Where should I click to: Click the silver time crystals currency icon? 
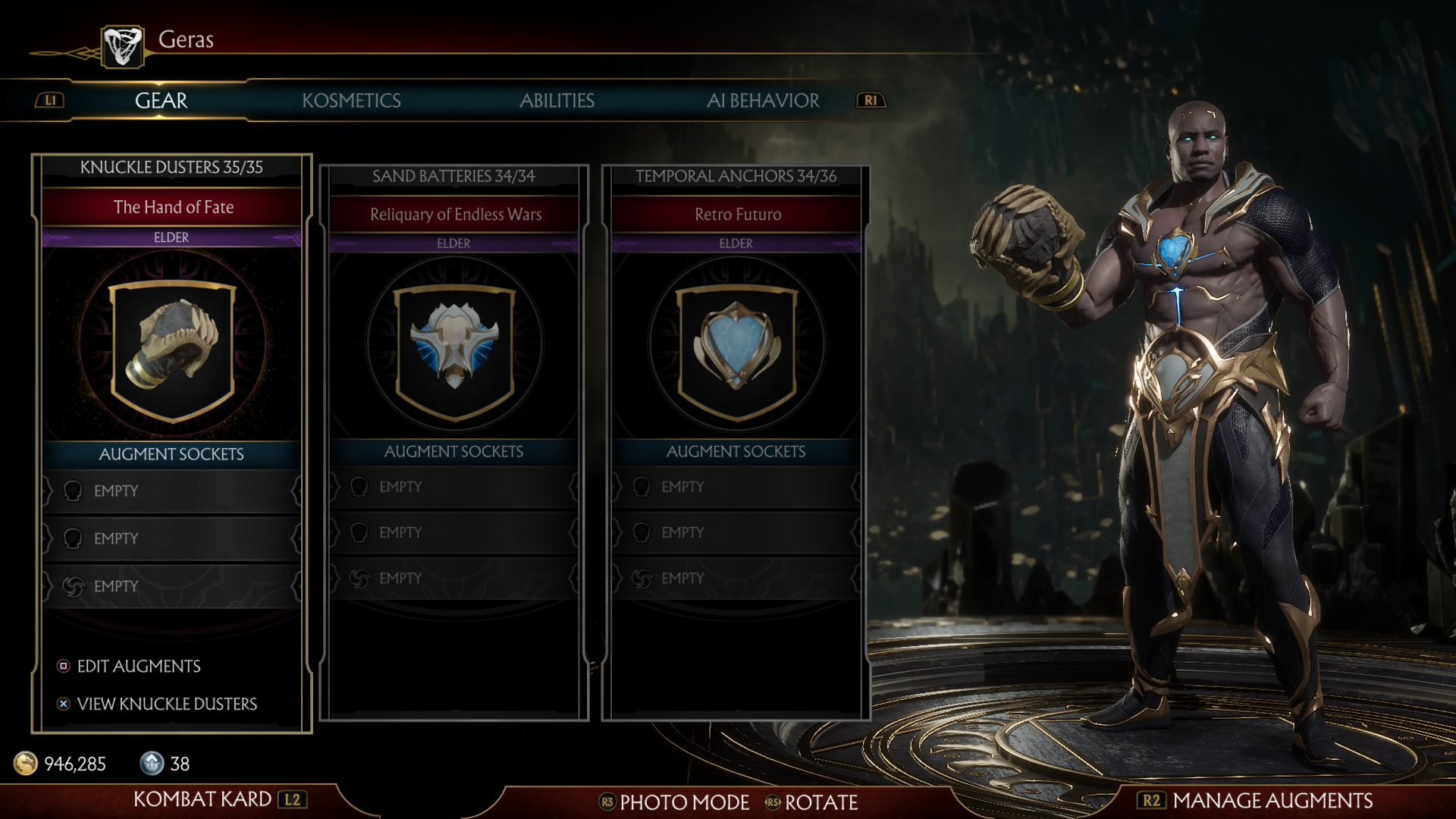point(152,763)
